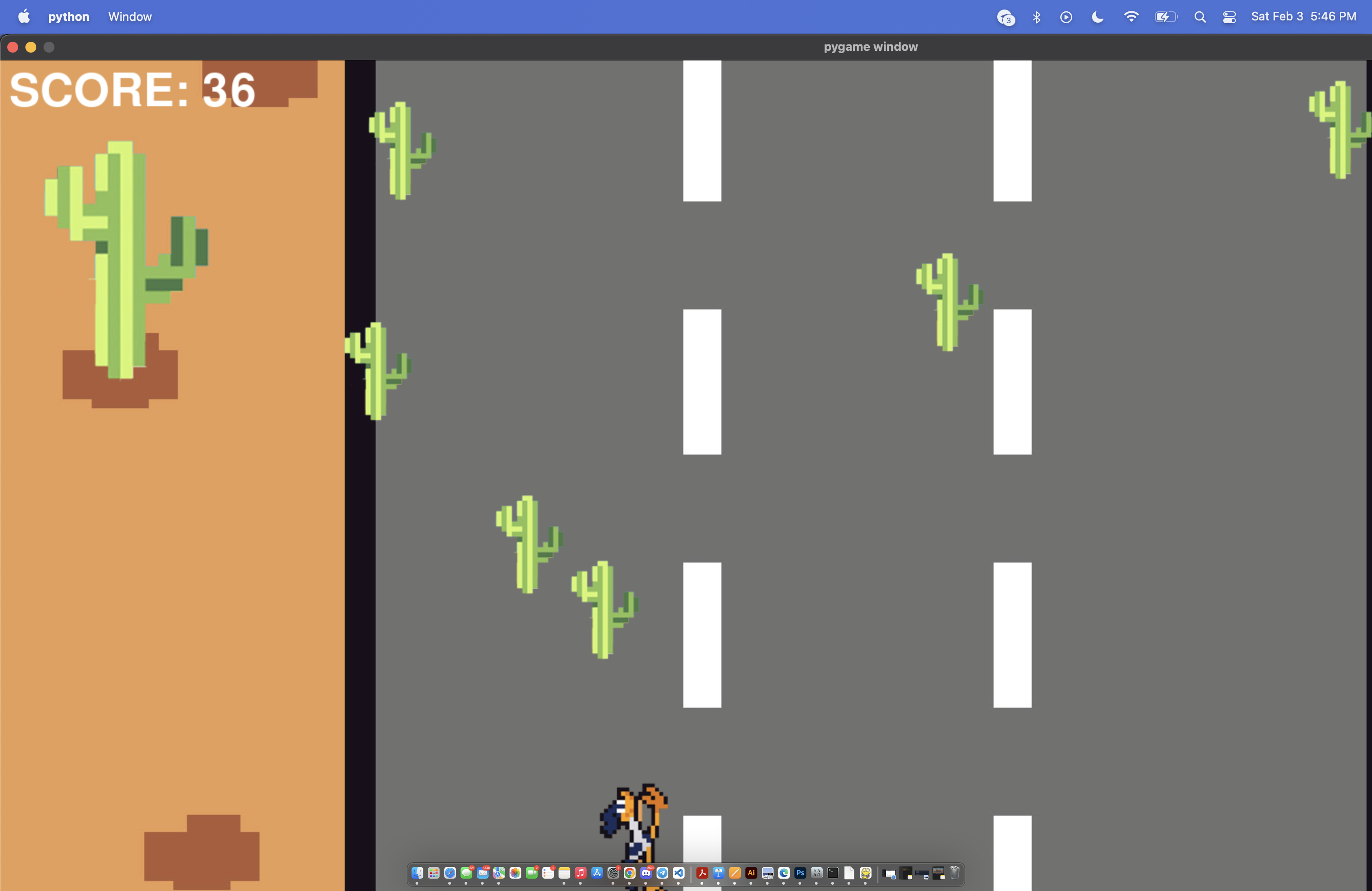Open Bluetooth status in menu bar
1372x891 pixels.
(x=1037, y=17)
